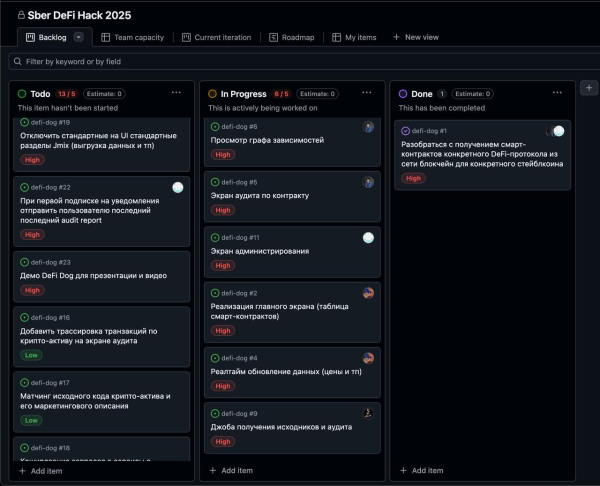
Task: Click the defi-dog #2 repository reference text
Action: point(239,293)
